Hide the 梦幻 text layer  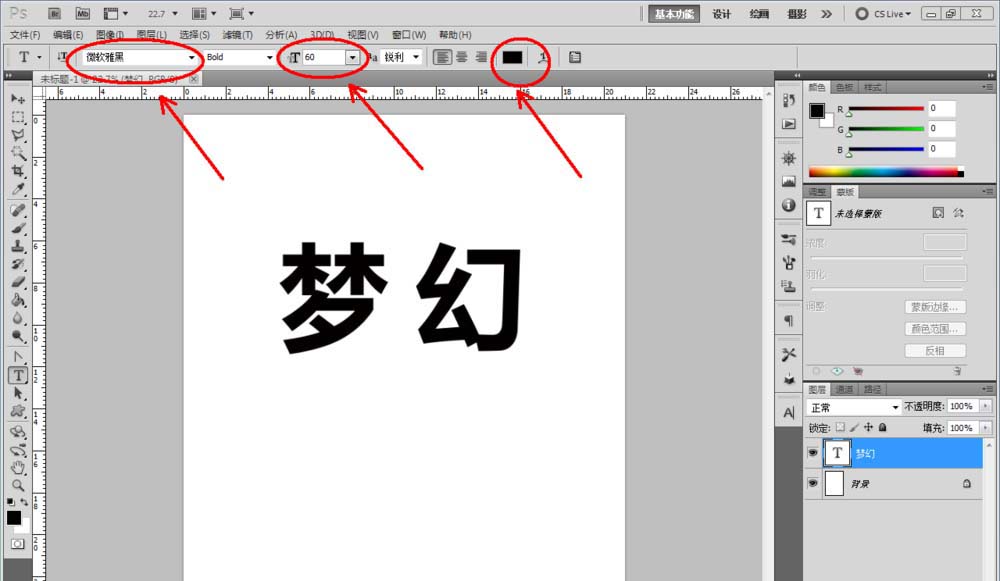click(813, 453)
